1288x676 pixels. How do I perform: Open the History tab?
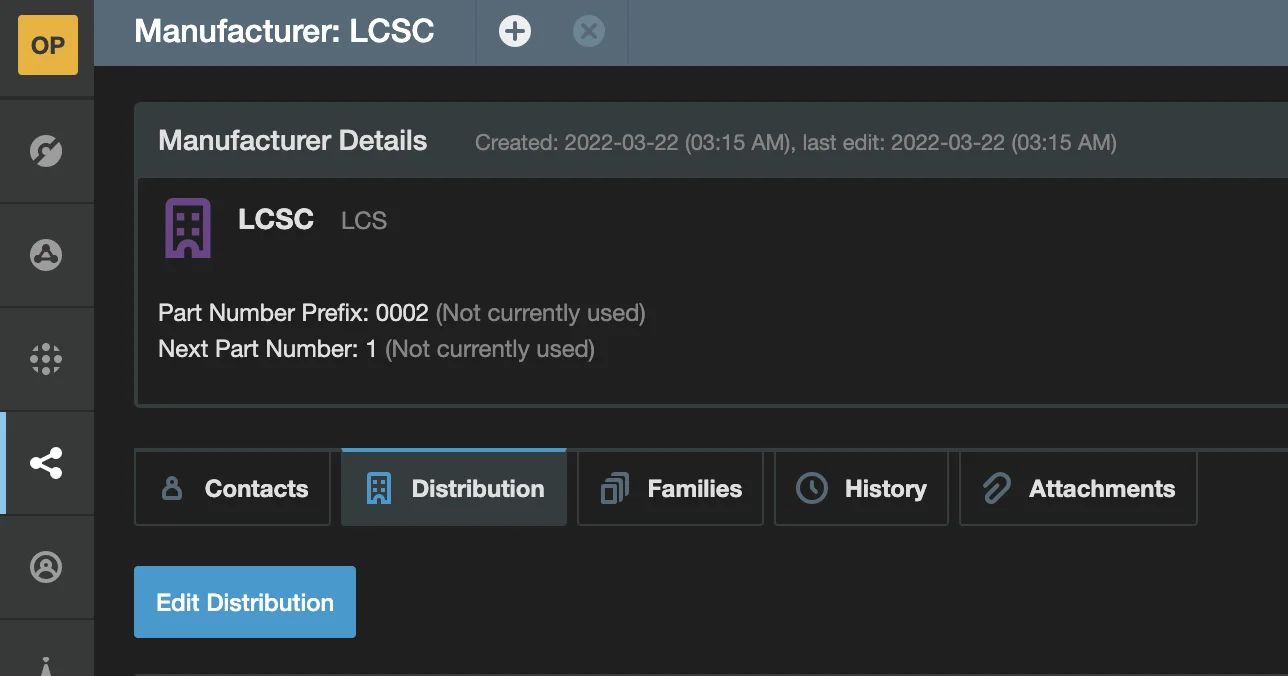click(x=862, y=489)
